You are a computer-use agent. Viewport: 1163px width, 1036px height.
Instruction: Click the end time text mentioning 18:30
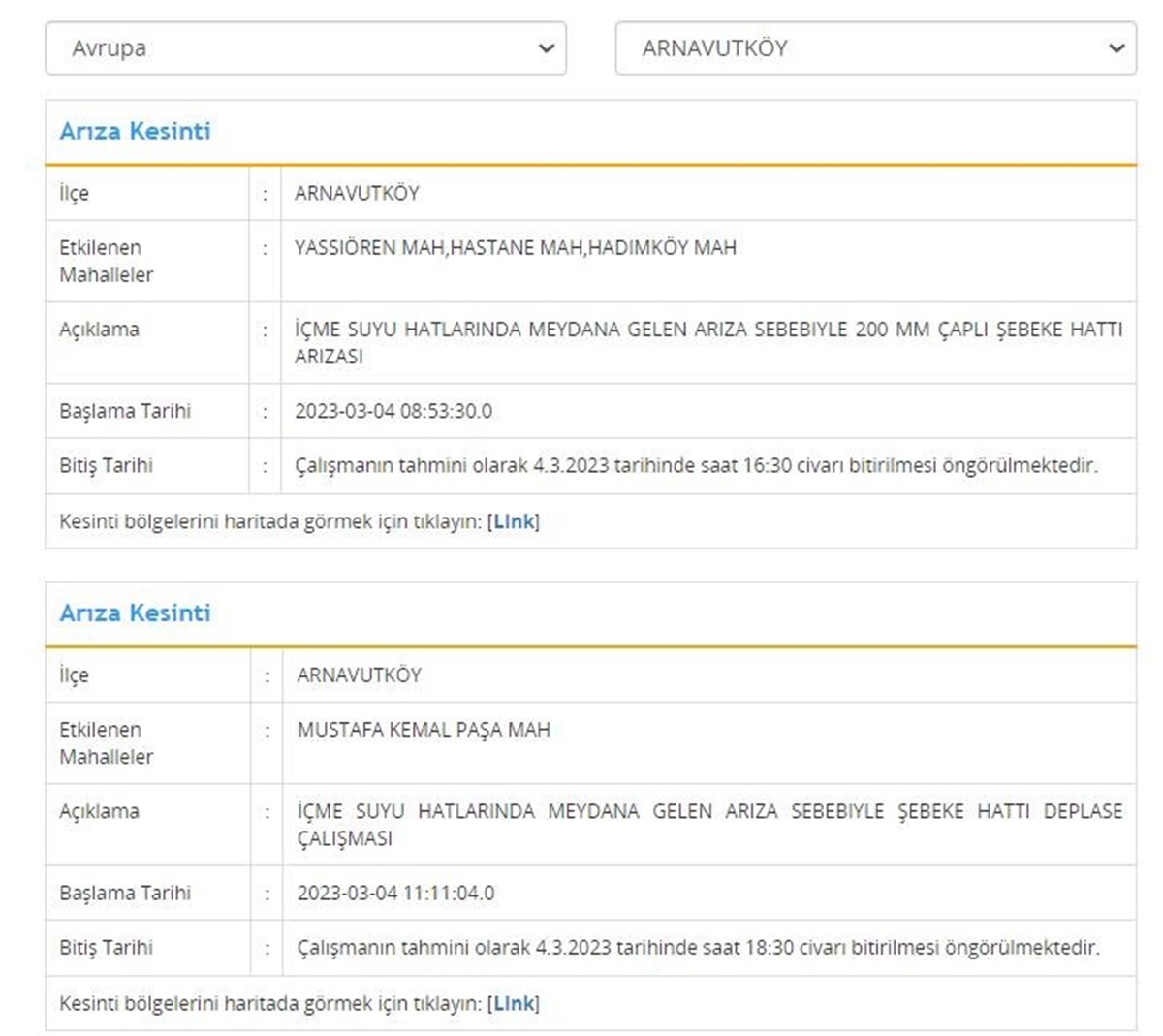click(698, 947)
